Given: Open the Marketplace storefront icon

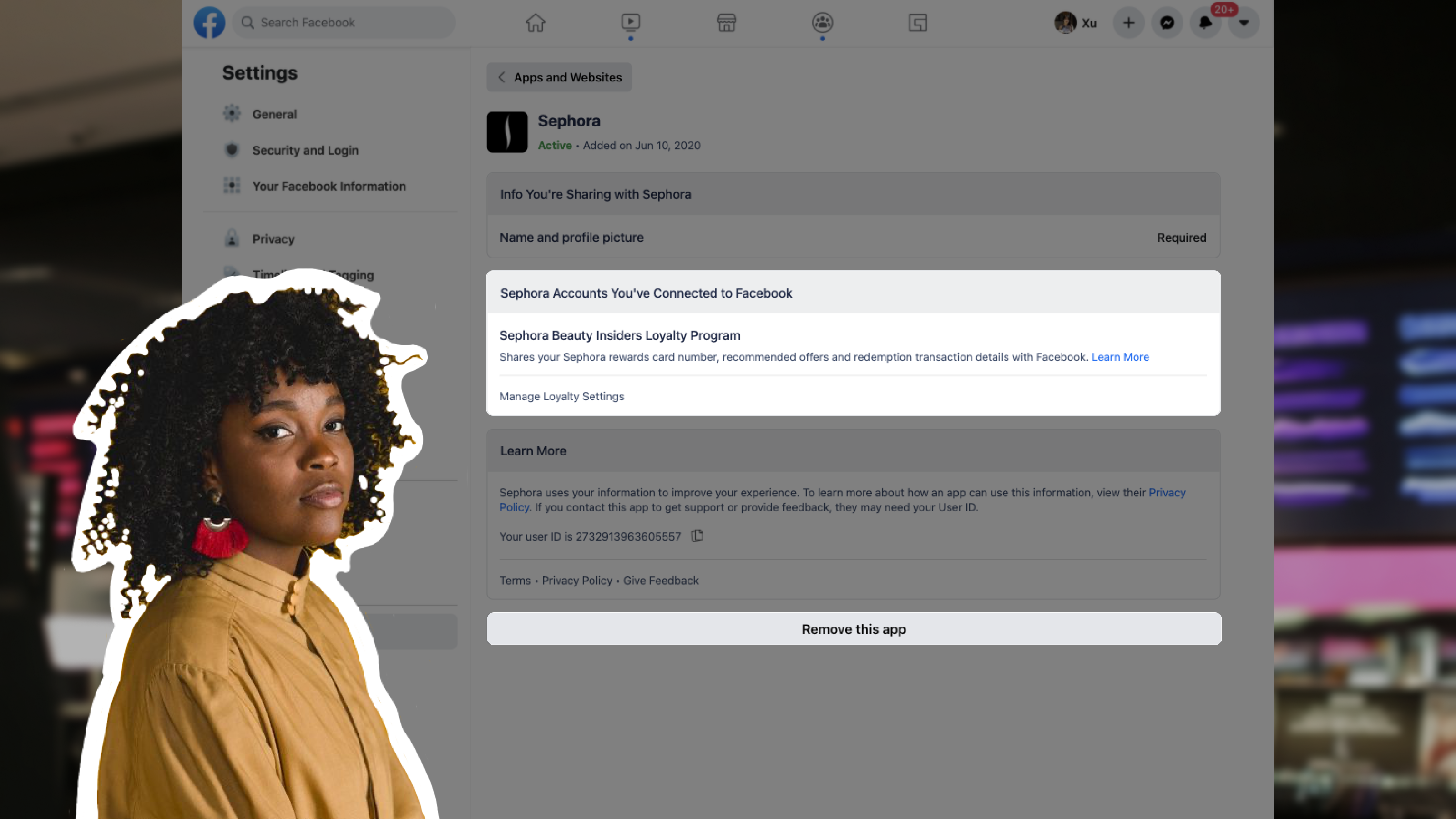Looking at the screenshot, I should coord(726,23).
